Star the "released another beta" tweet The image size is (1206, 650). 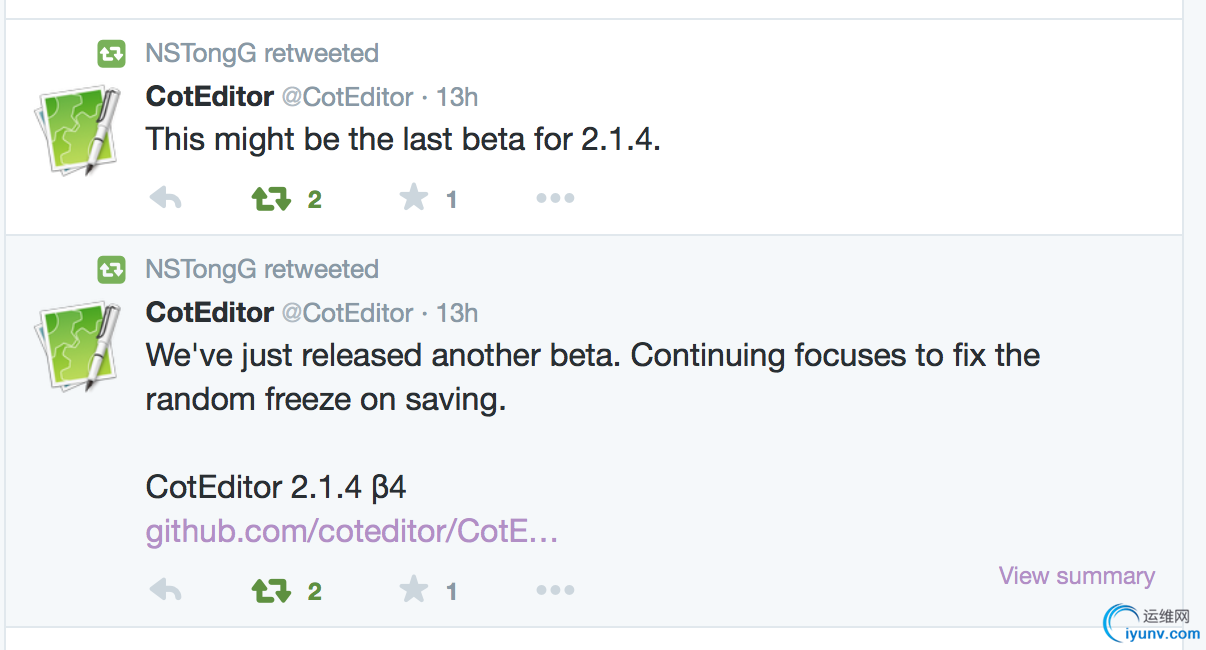coord(414,590)
